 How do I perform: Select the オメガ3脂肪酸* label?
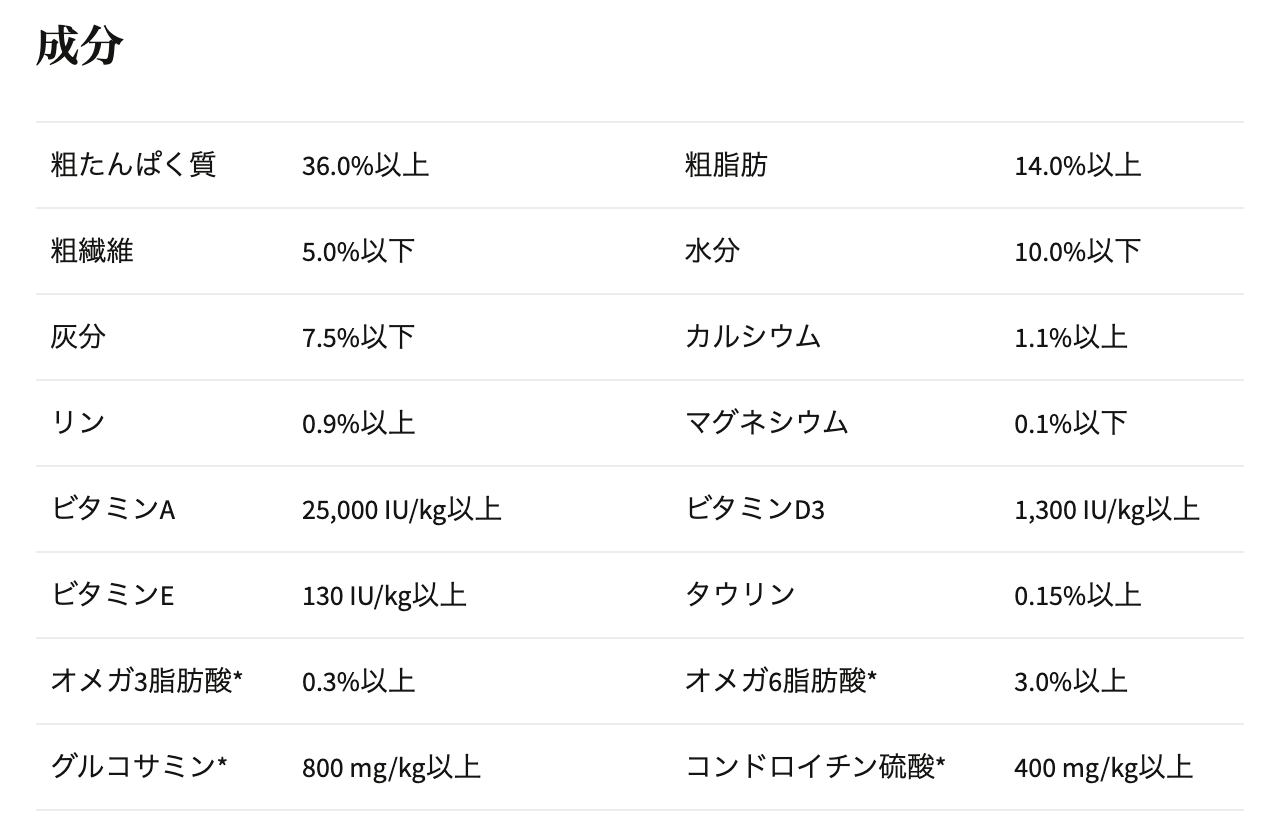click(x=147, y=681)
